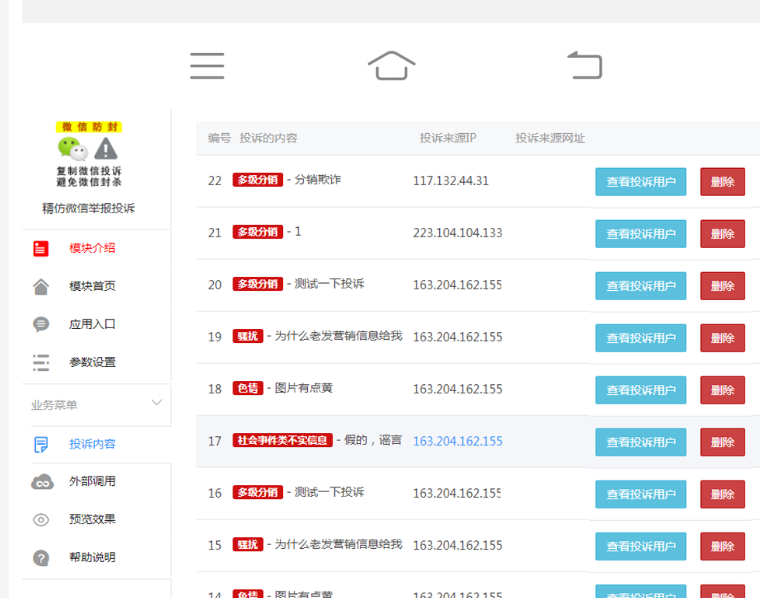
Task: Delete complaint row 17
Action: click(x=722, y=442)
